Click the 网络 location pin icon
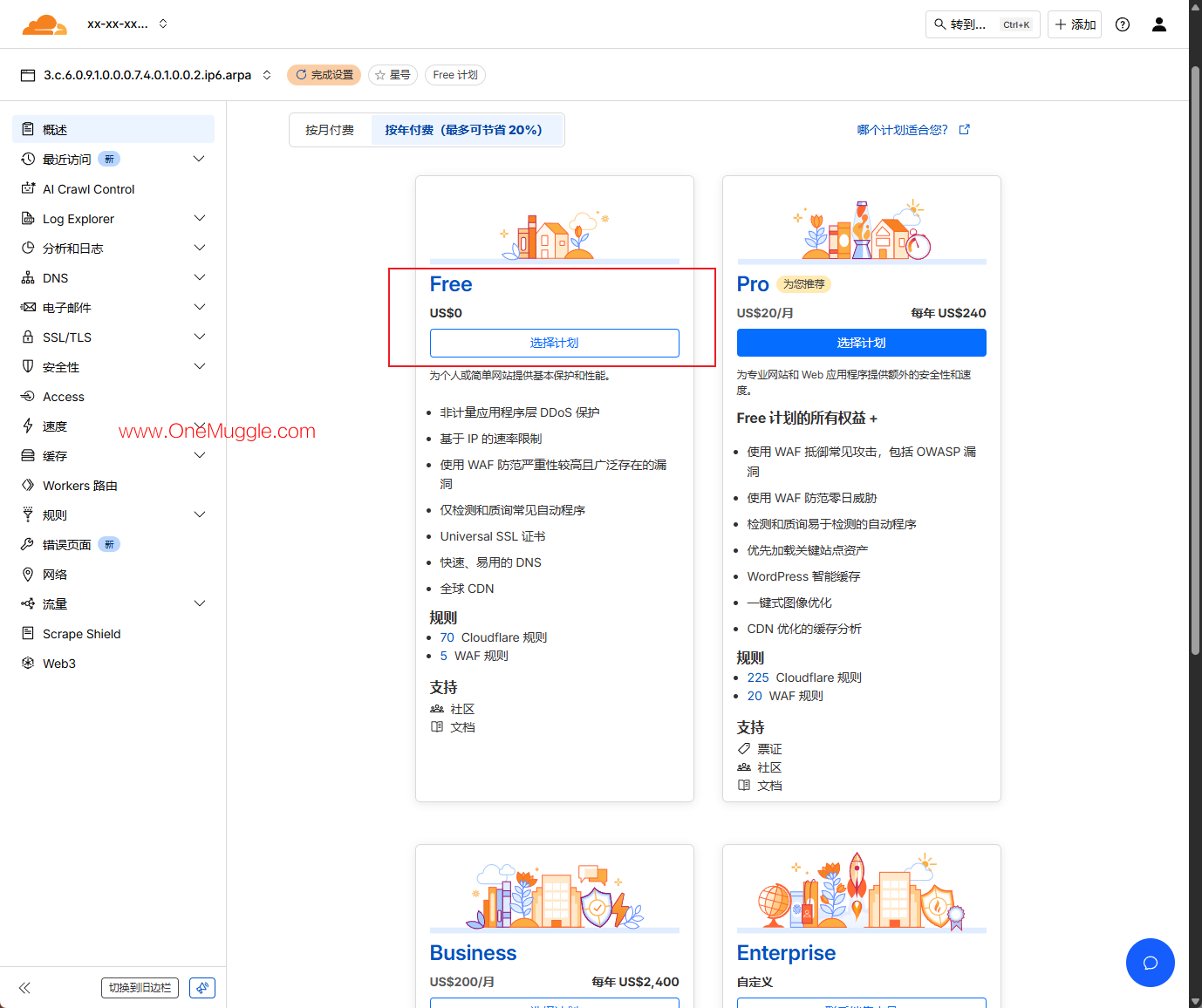The image size is (1202, 1008). tap(28, 574)
